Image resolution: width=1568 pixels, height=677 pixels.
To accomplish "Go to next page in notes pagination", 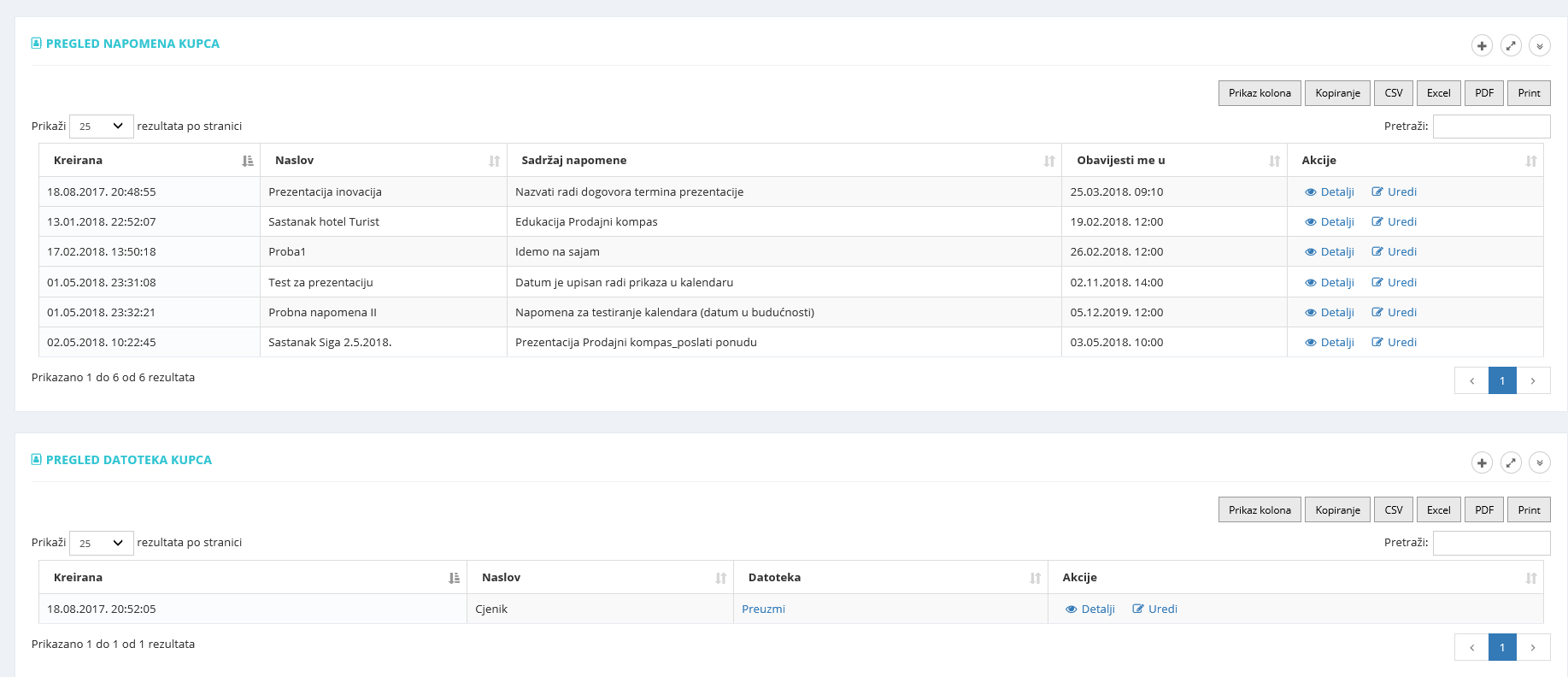I will (x=1533, y=380).
